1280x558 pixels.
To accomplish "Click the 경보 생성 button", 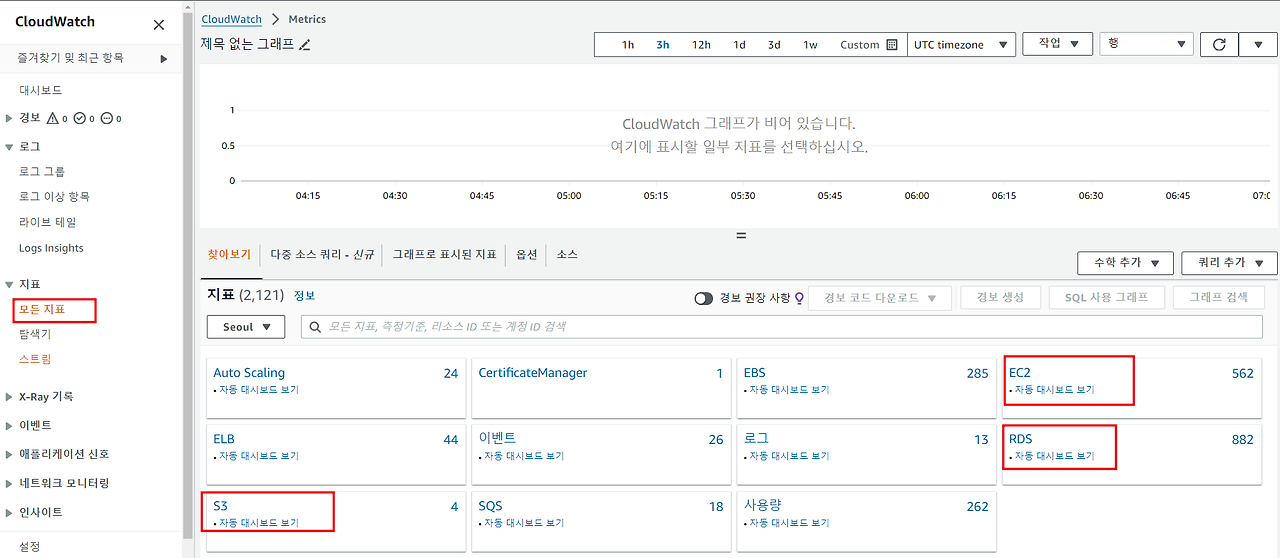I will pyautogui.click(x=1001, y=298).
